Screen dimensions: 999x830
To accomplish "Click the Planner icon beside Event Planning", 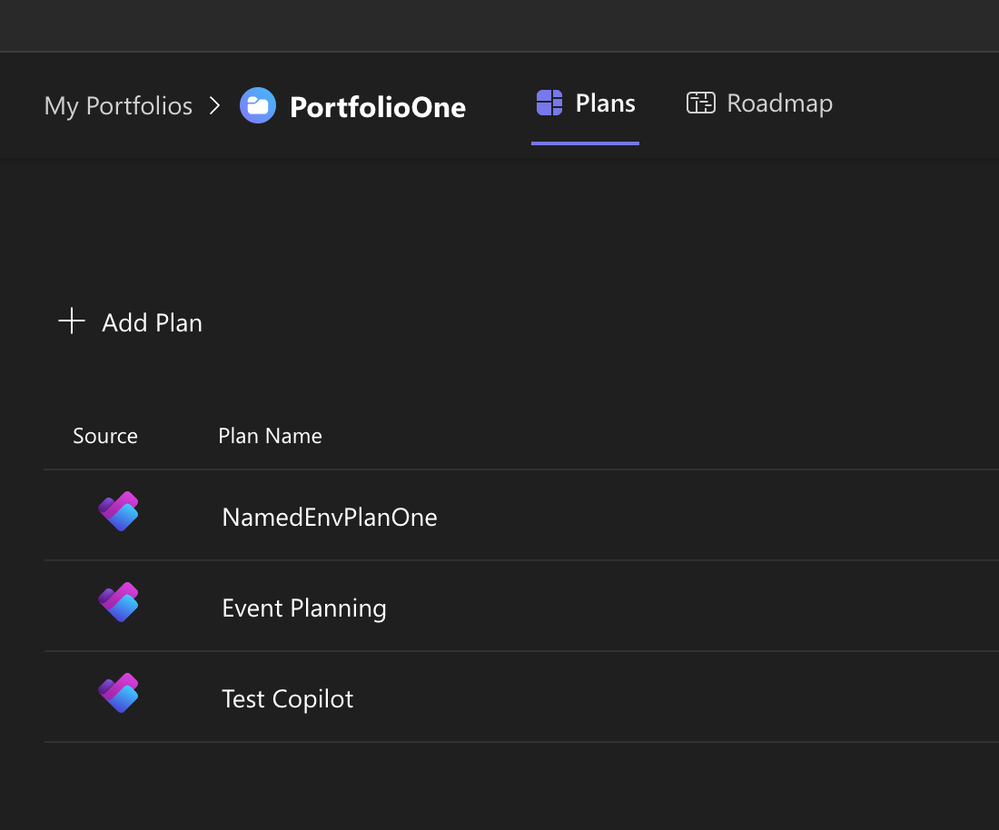I will [118, 603].
